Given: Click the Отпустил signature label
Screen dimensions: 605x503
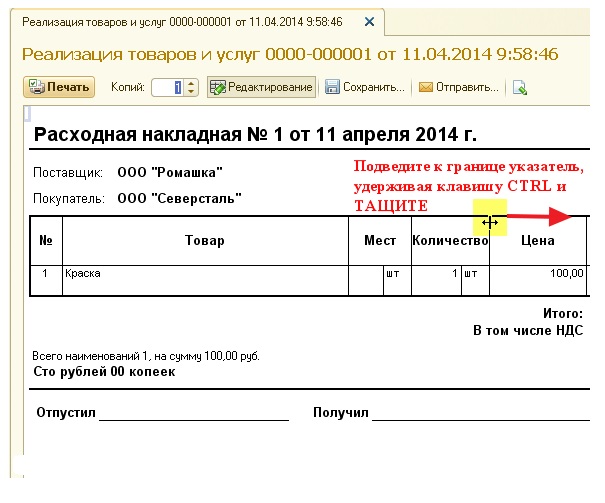Looking at the screenshot, I should [x=66, y=412].
